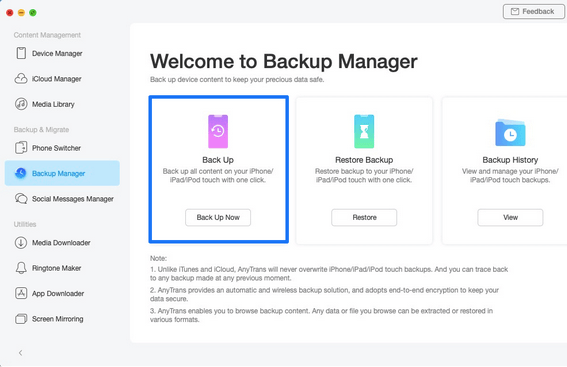This screenshot has width=567, height=367.
Task: Select the Backup History card title
Action: pos(510,160)
